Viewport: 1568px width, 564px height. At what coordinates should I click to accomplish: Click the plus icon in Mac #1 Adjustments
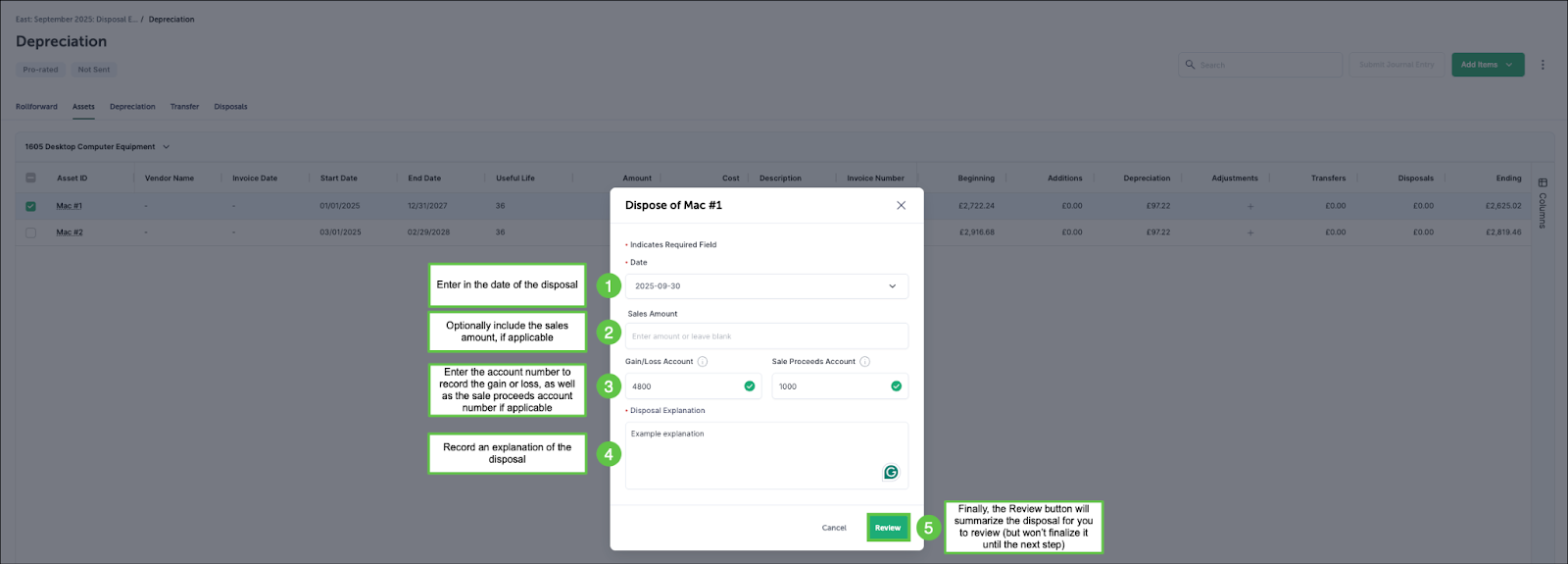[x=1249, y=206]
